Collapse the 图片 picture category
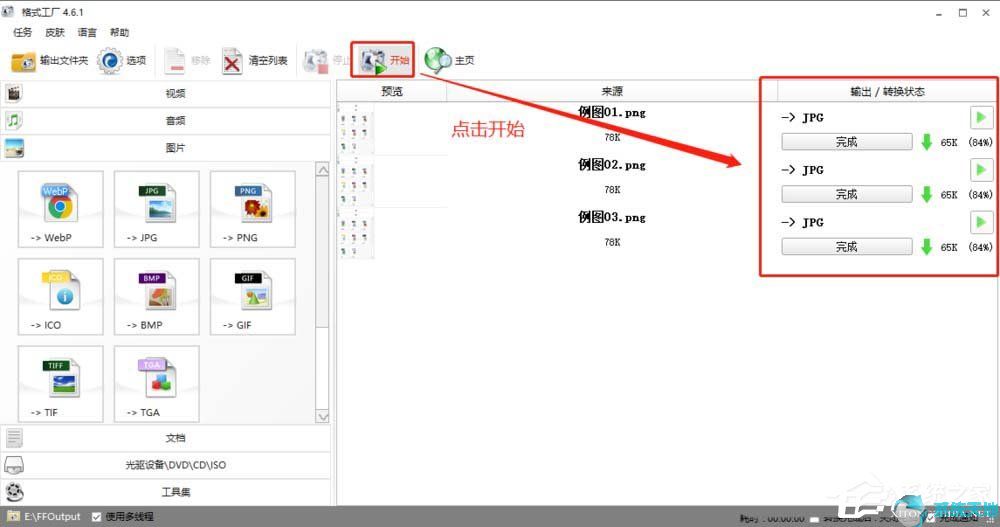 point(166,148)
